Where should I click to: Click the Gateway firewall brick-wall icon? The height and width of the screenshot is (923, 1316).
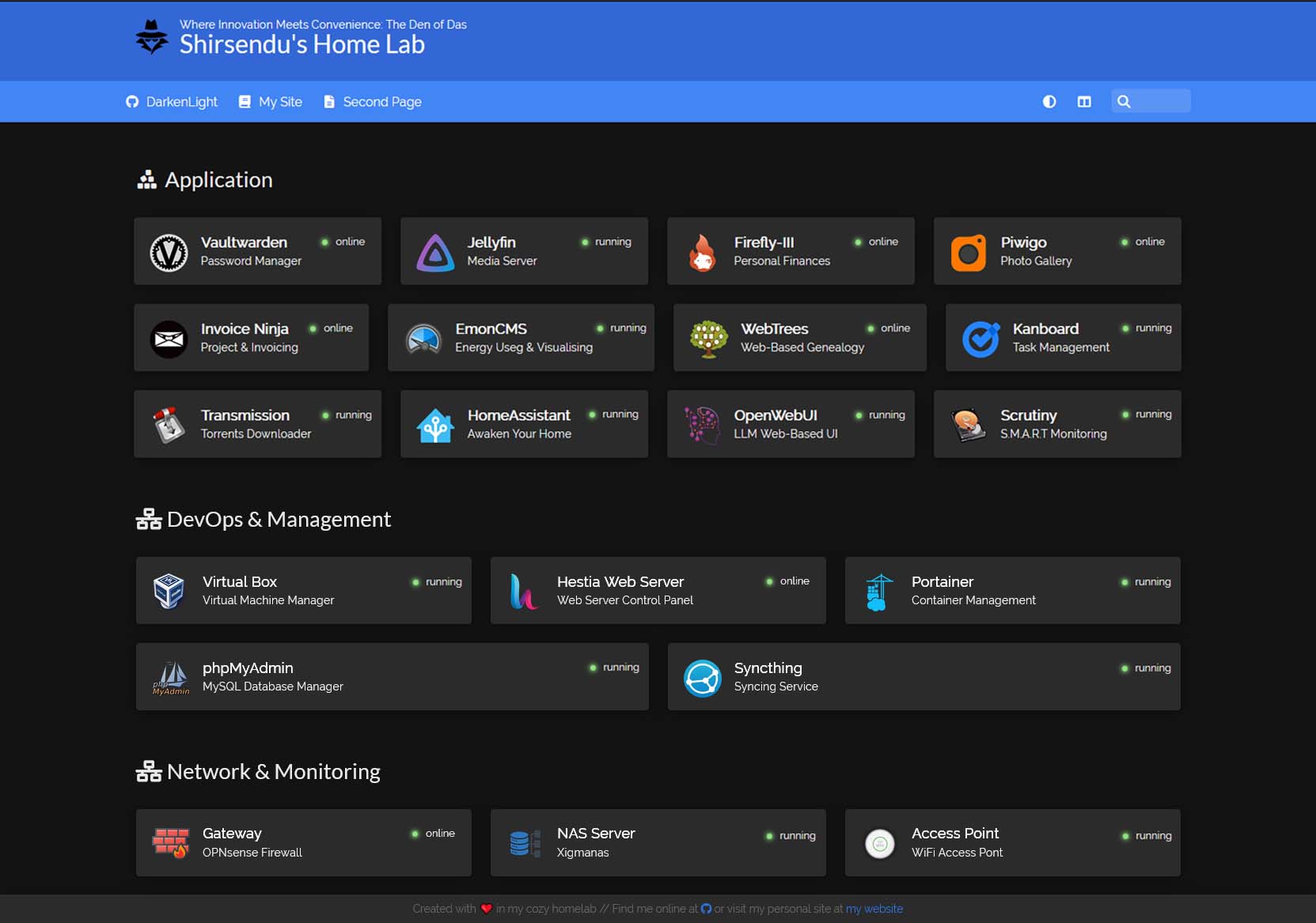click(170, 842)
